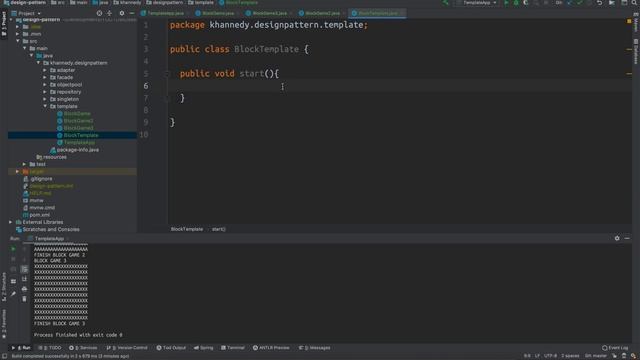Open ANTLR Preview tool window
The width and height of the screenshot is (640, 360).
point(271,348)
